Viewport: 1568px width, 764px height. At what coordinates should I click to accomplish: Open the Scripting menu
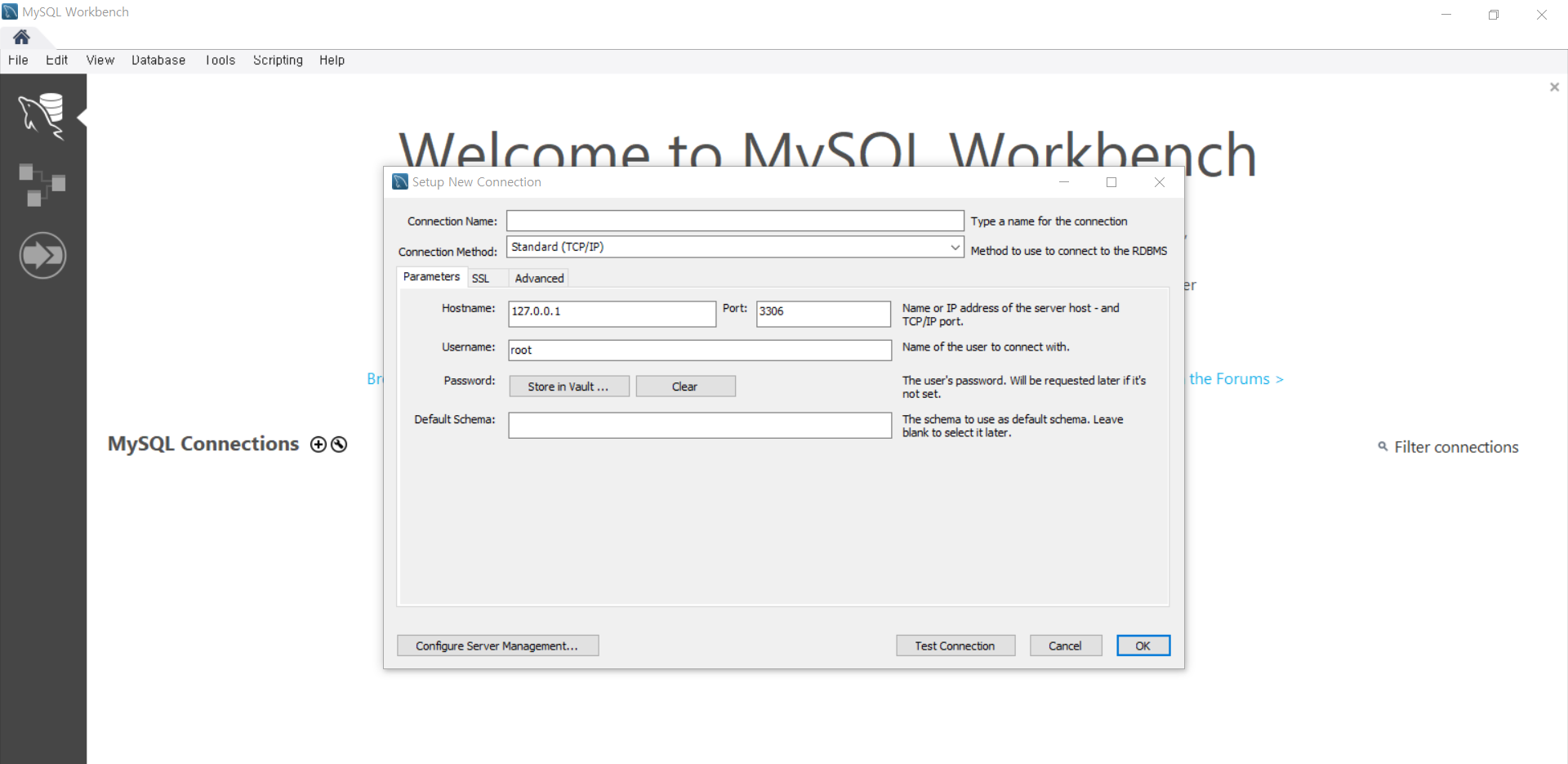point(278,60)
